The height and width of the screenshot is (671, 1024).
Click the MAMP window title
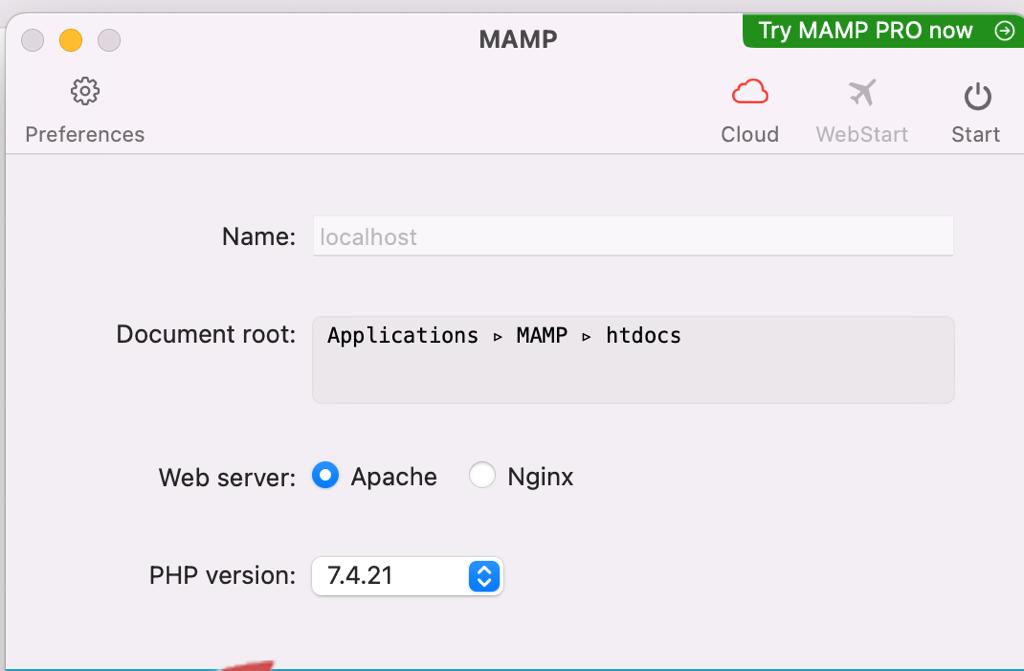518,39
